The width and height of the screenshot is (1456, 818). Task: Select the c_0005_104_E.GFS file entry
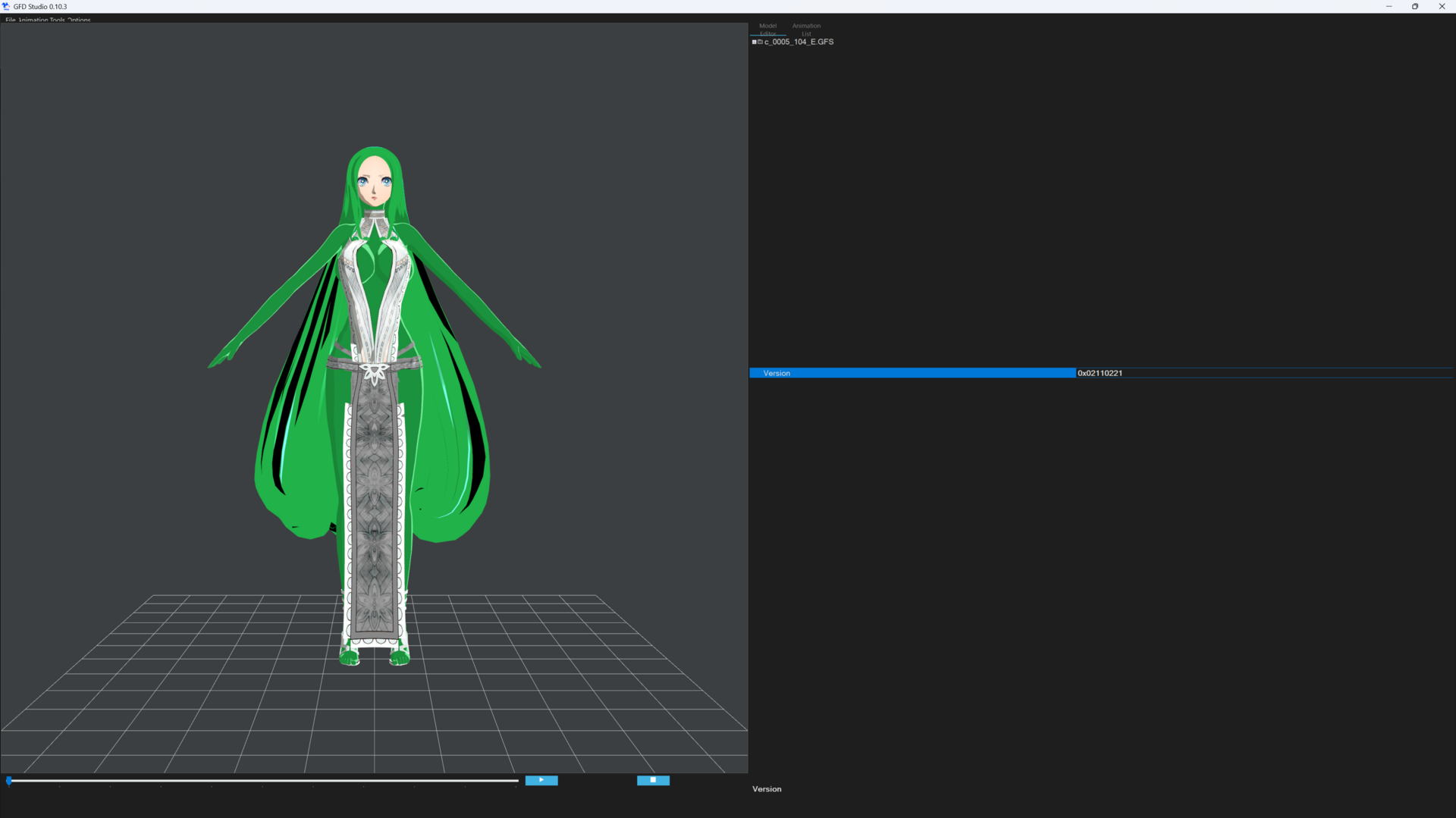(799, 42)
